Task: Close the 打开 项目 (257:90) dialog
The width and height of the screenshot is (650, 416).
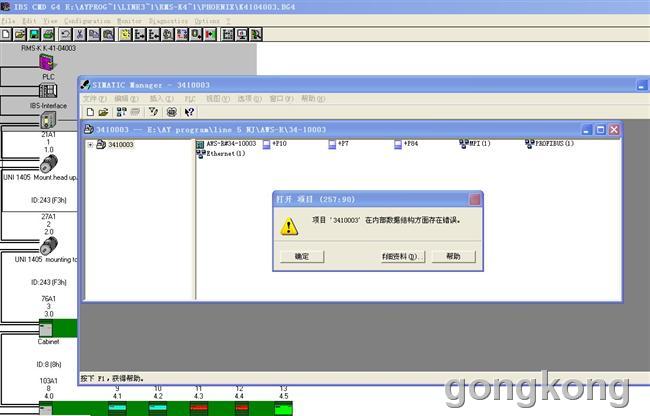Action: tap(475, 200)
